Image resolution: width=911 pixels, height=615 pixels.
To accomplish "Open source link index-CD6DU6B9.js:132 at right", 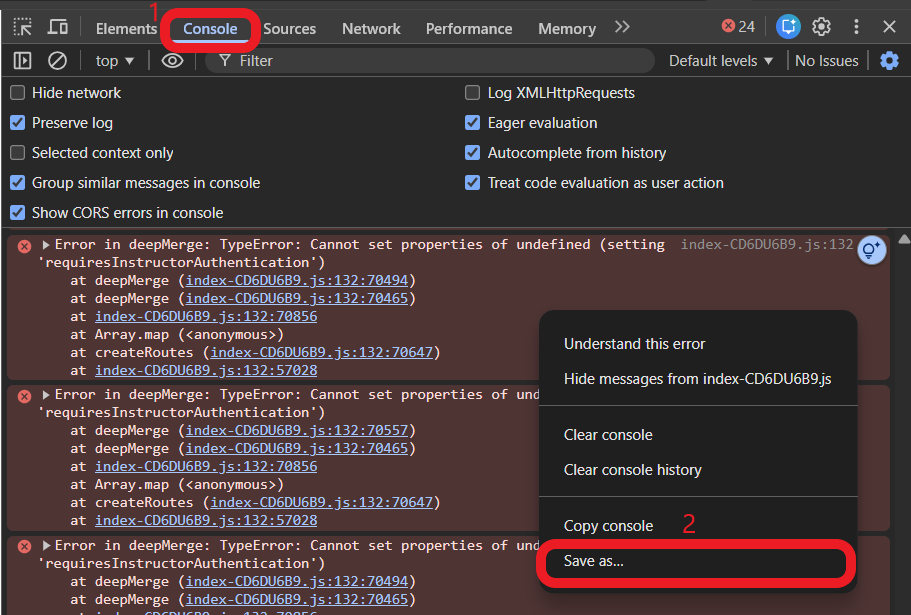I will (x=766, y=244).
